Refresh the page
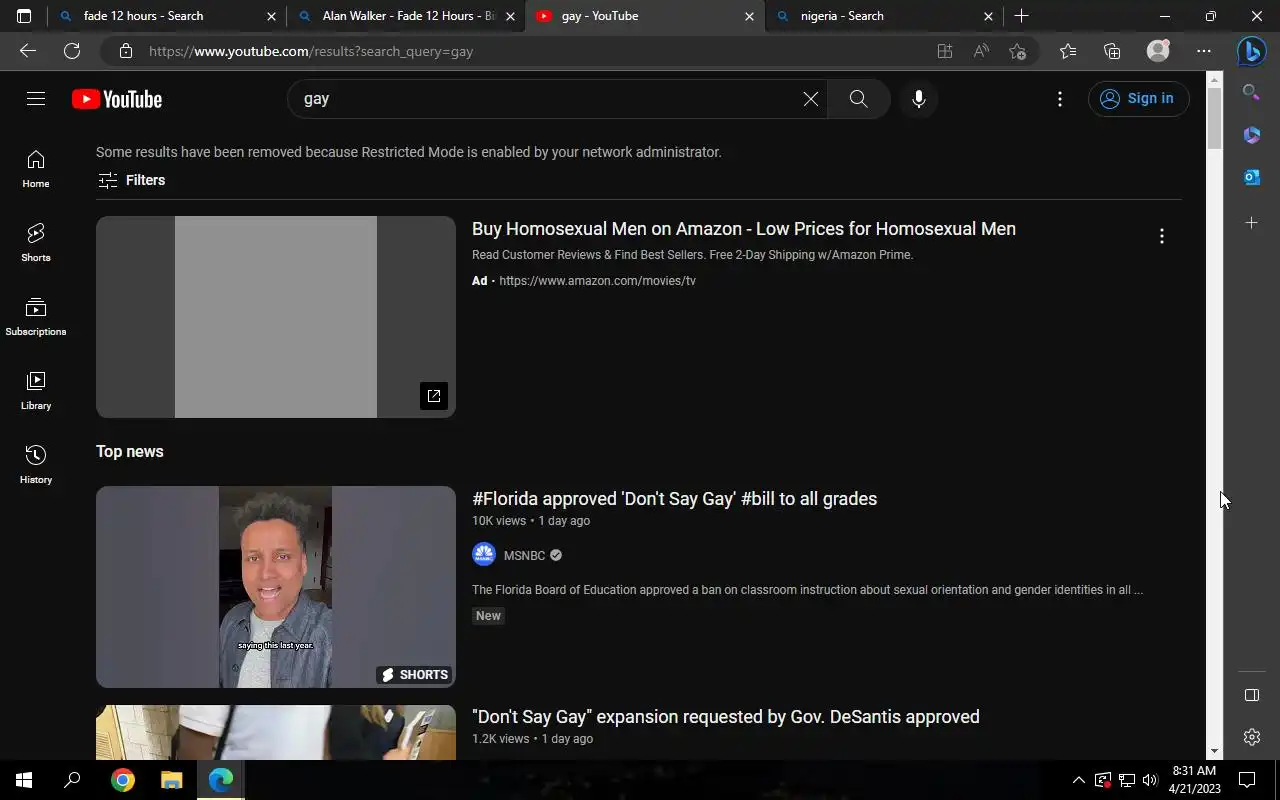The width and height of the screenshot is (1280, 800). tap(72, 51)
